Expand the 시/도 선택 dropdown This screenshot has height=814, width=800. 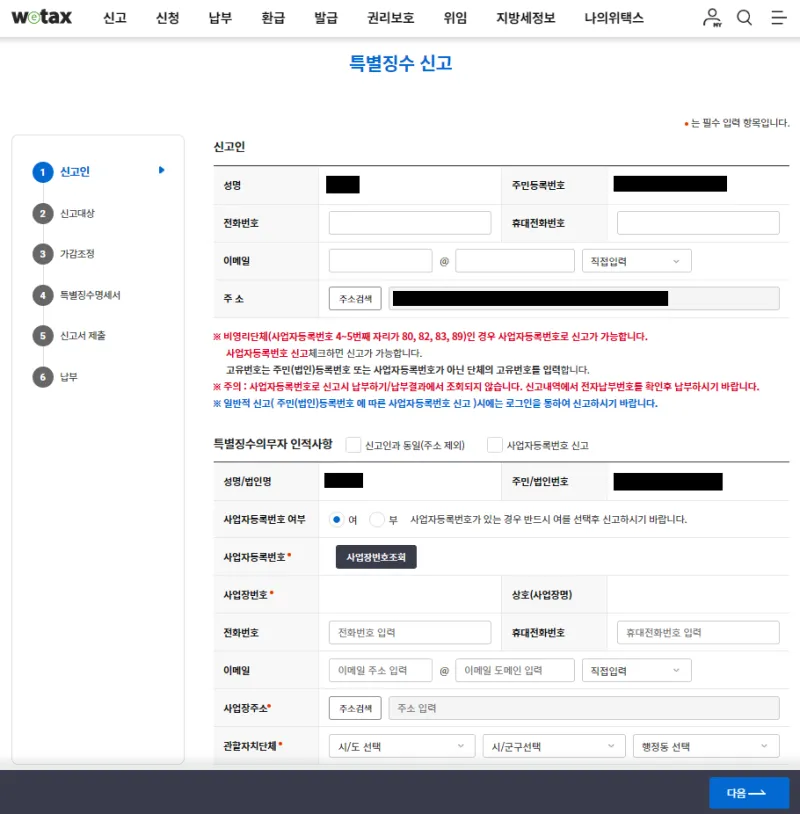402,746
